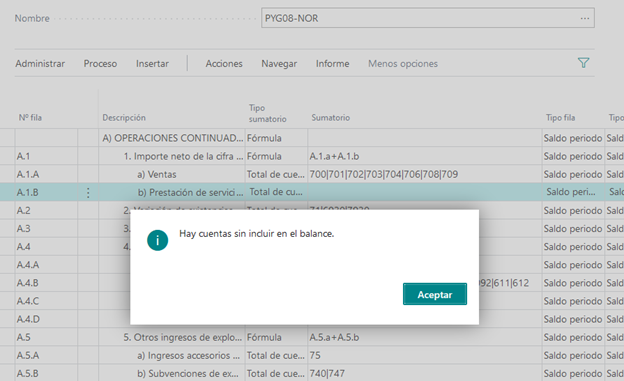Open the Navegar menu
This screenshot has height=381, width=624.
click(279, 64)
